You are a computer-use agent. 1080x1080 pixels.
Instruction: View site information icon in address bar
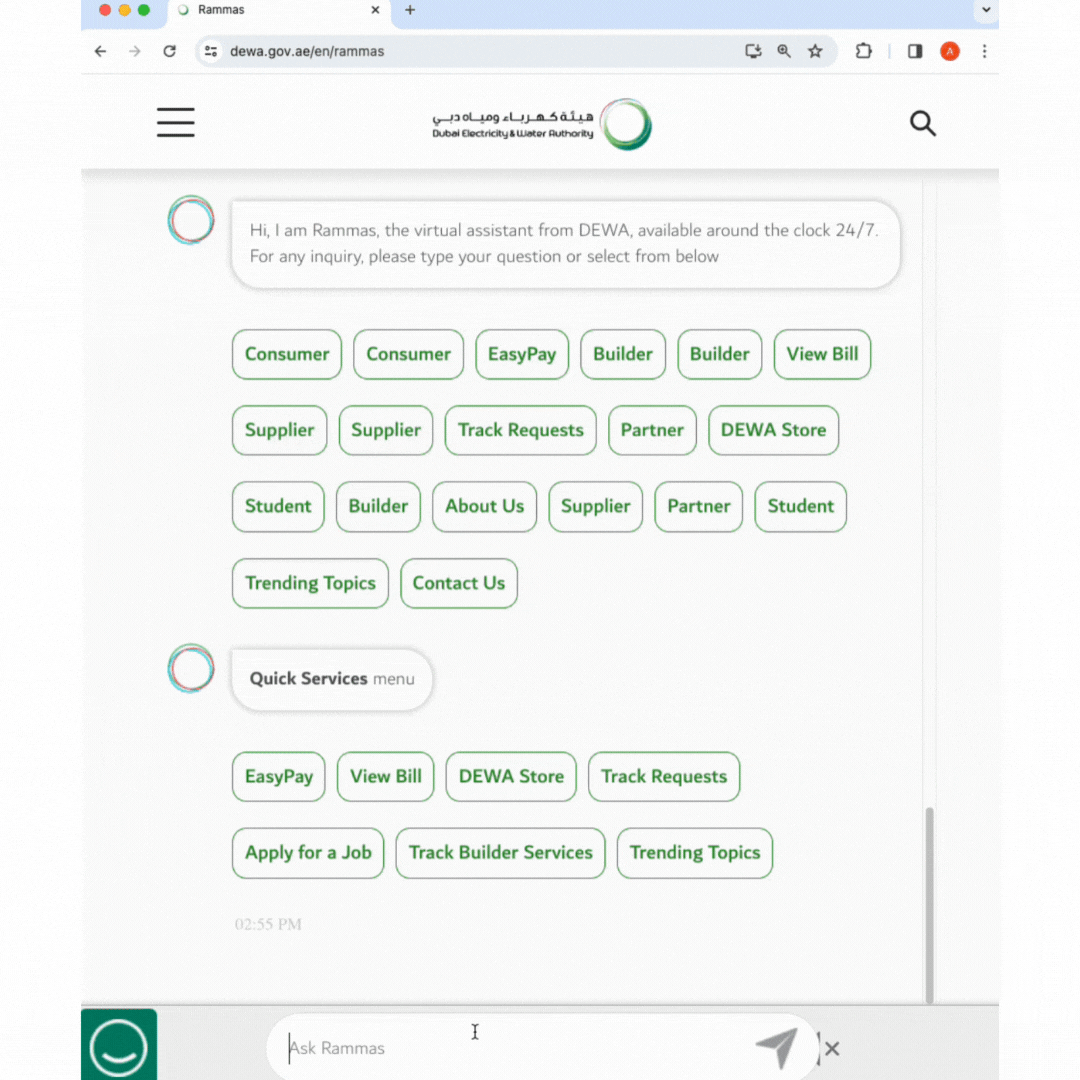[211, 51]
